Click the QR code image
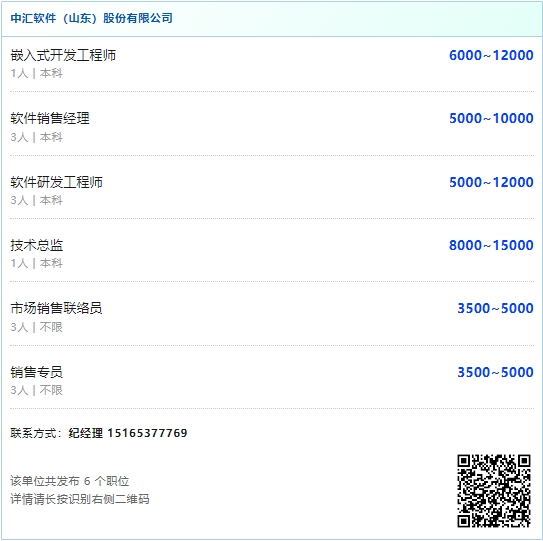This screenshot has width=543, height=541. (x=494, y=491)
